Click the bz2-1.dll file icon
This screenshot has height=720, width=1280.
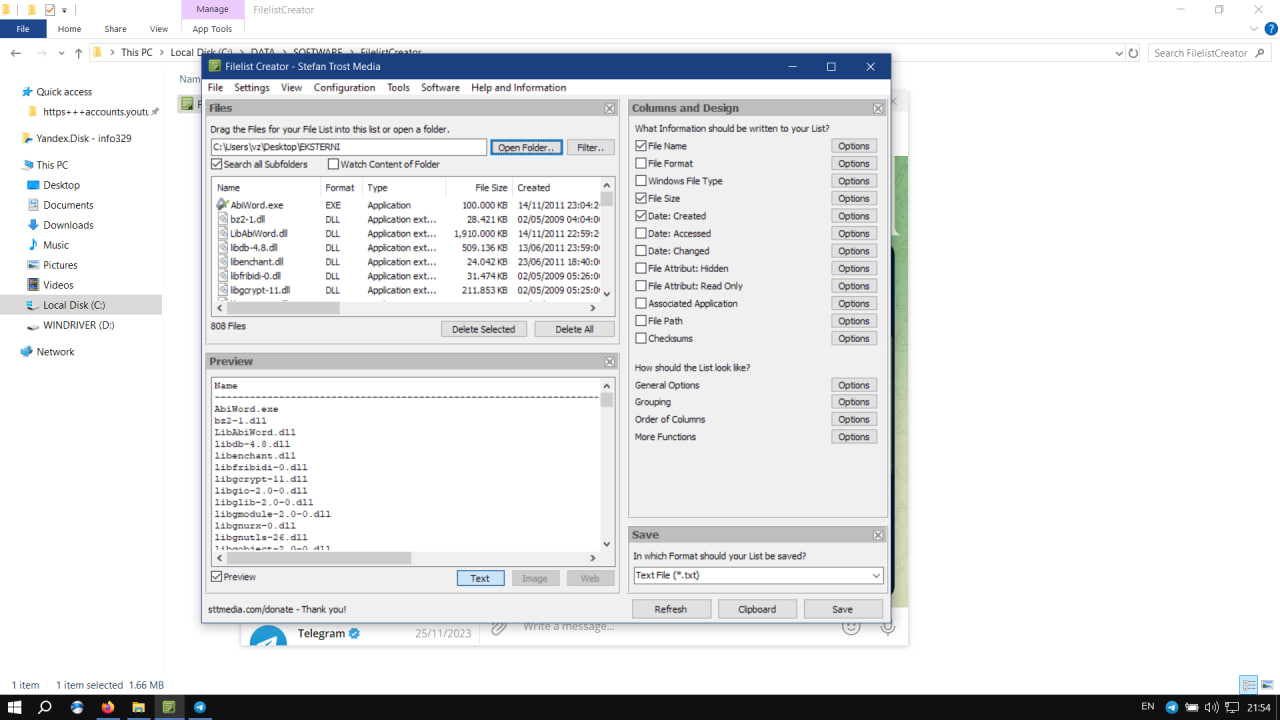(x=222, y=219)
